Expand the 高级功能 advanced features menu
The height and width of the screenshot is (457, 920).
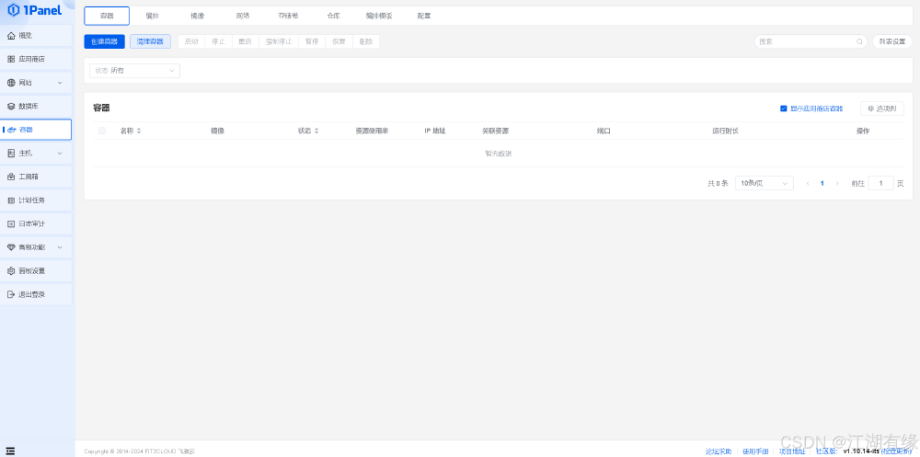point(36,248)
